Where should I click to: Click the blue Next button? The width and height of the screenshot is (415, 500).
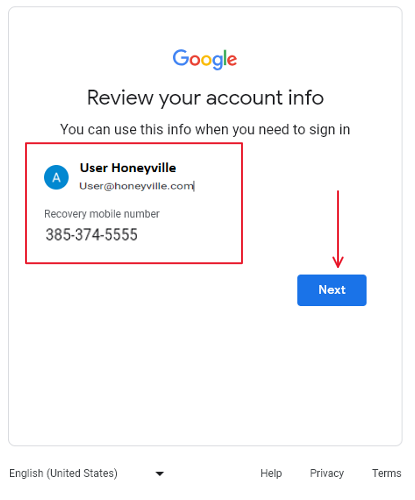coord(332,290)
